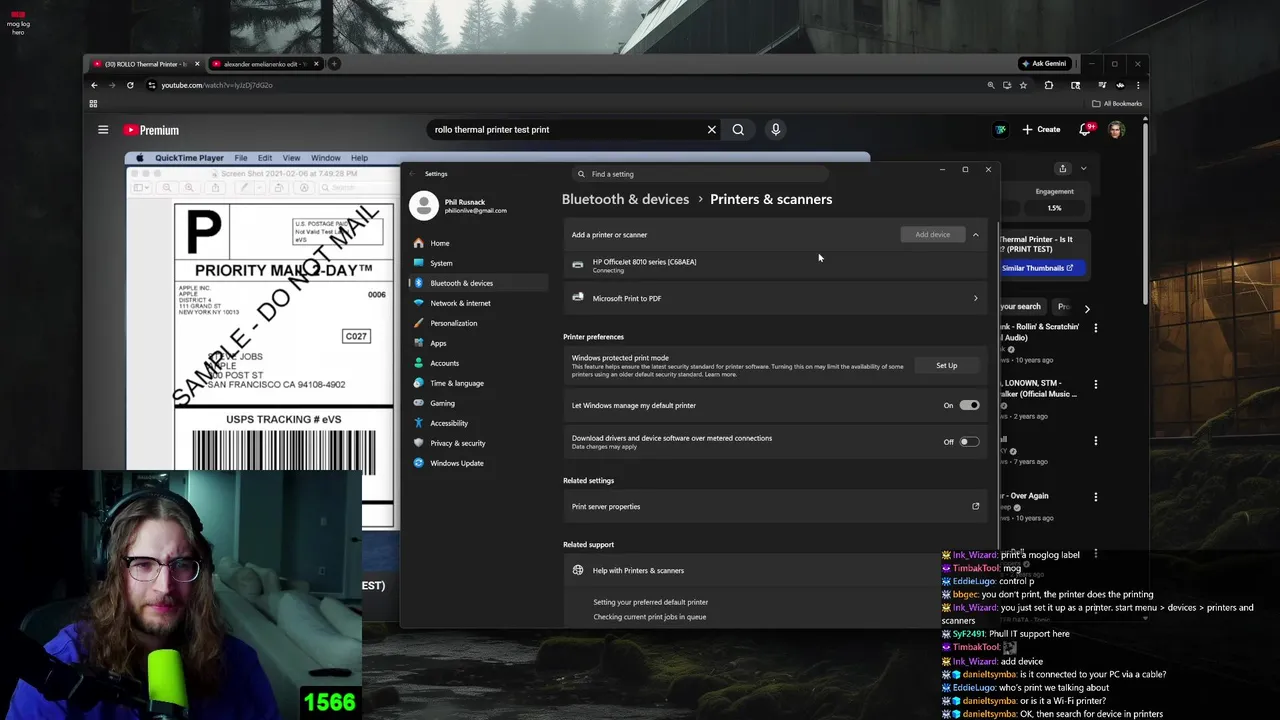The image size is (1280, 720).
Task: Open All Bookmarks folder
Action: coord(1117,104)
